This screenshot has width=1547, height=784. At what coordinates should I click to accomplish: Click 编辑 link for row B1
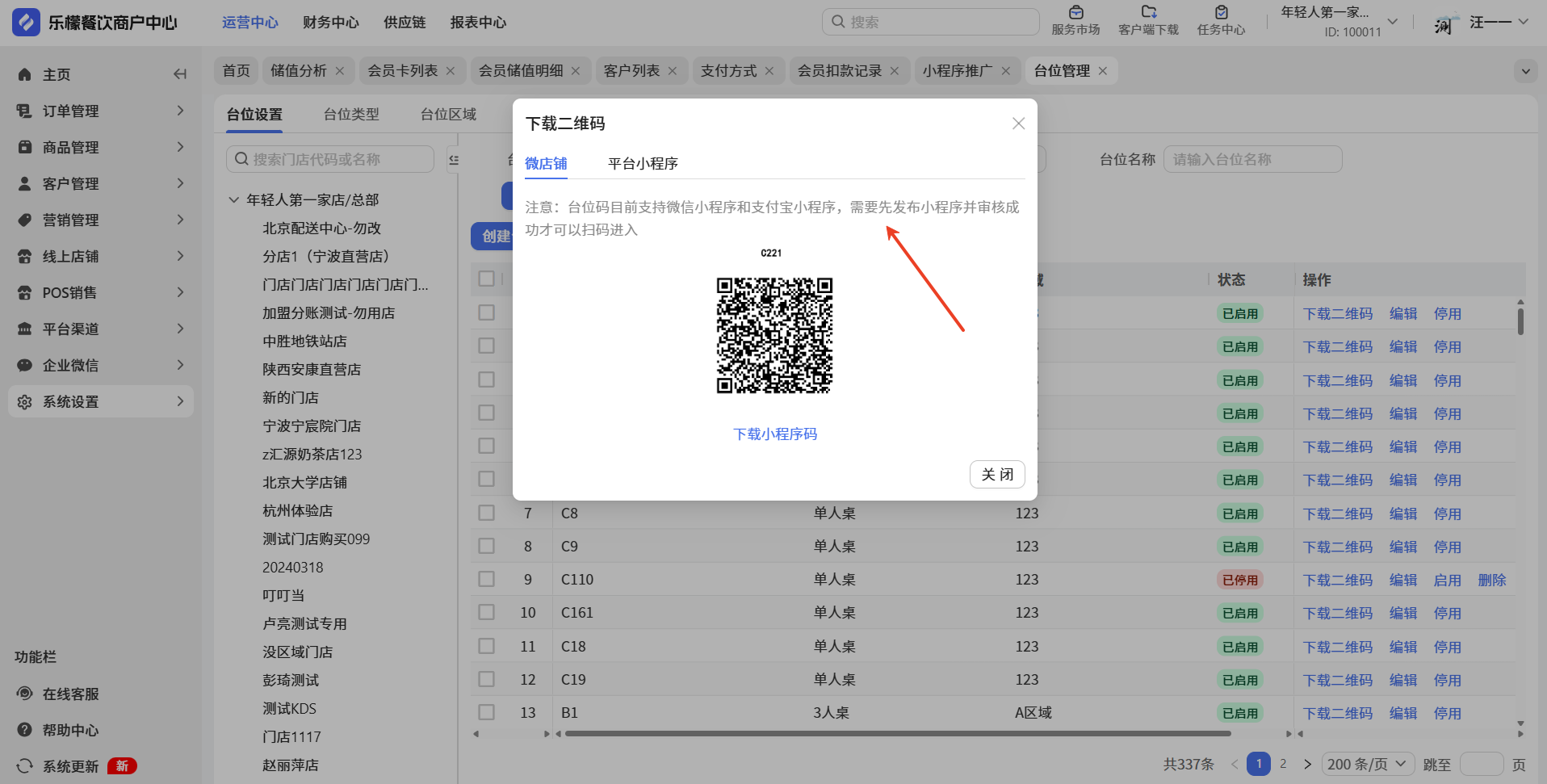pos(1403,713)
